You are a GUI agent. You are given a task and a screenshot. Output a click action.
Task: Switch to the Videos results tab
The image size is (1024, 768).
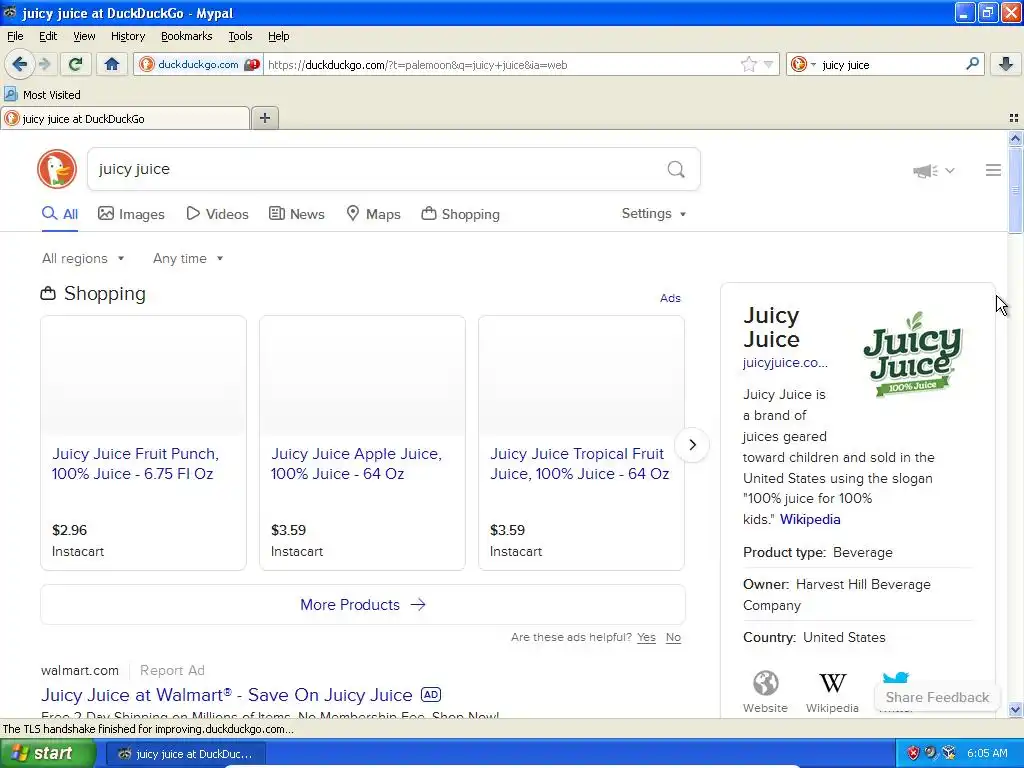(x=217, y=214)
